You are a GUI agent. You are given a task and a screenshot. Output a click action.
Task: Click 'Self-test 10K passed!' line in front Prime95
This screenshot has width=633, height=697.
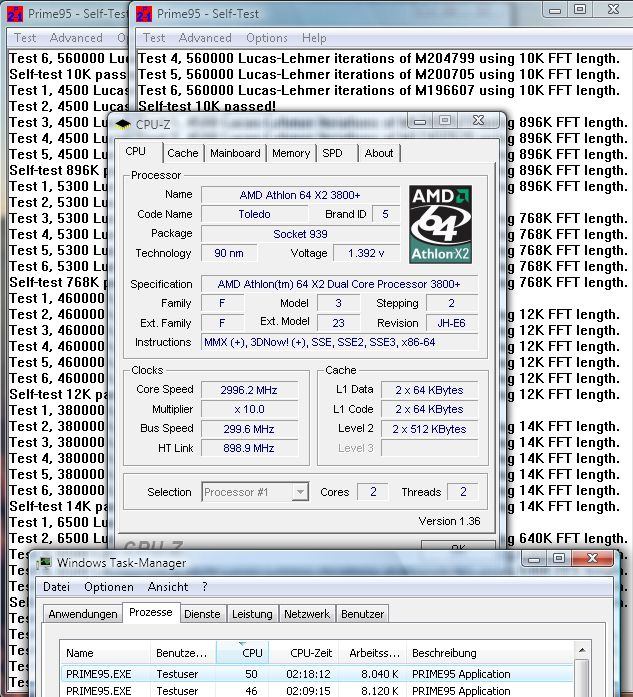pyautogui.click(x=207, y=107)
